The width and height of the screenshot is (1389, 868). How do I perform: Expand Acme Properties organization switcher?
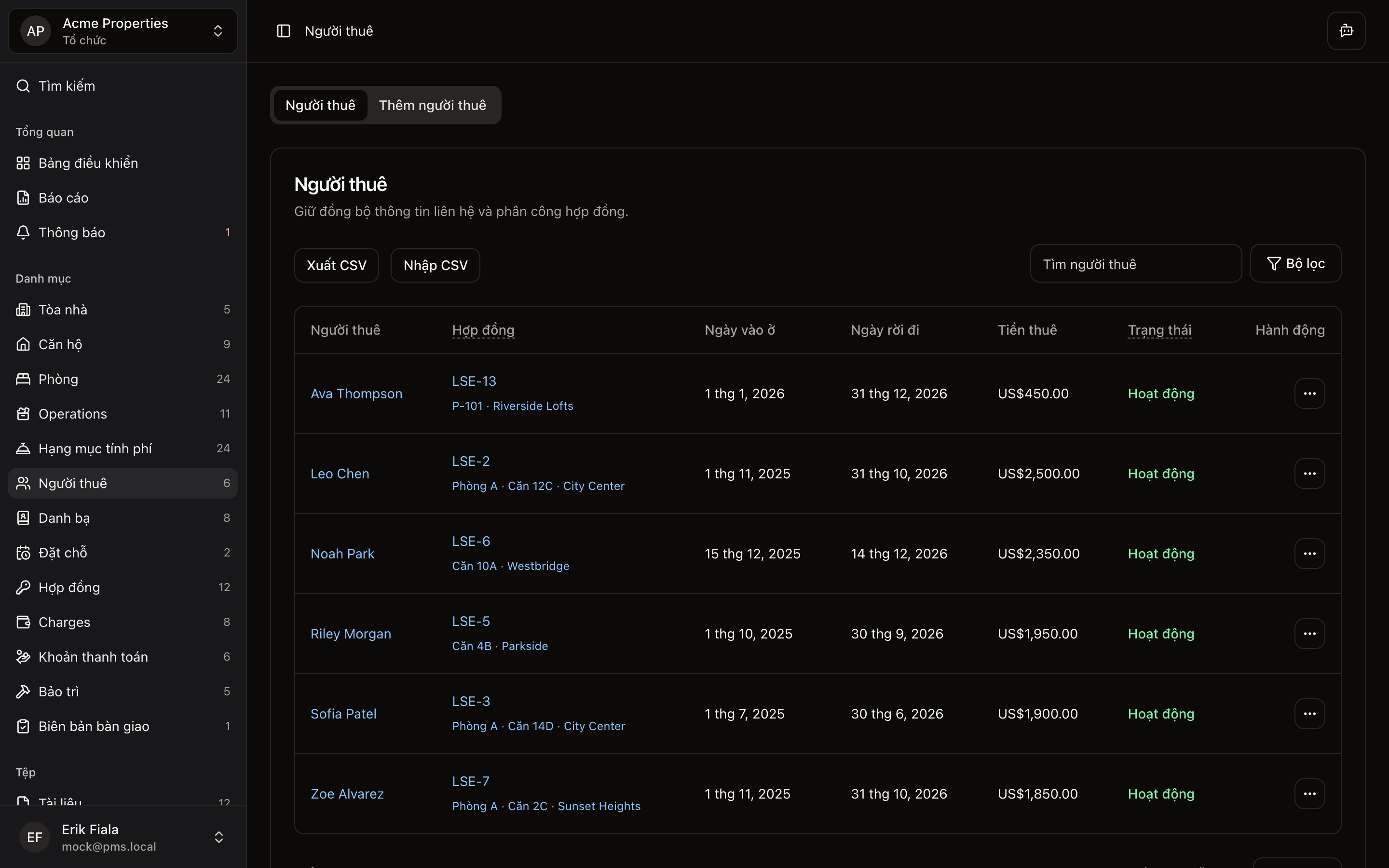[x=218, y=31]
